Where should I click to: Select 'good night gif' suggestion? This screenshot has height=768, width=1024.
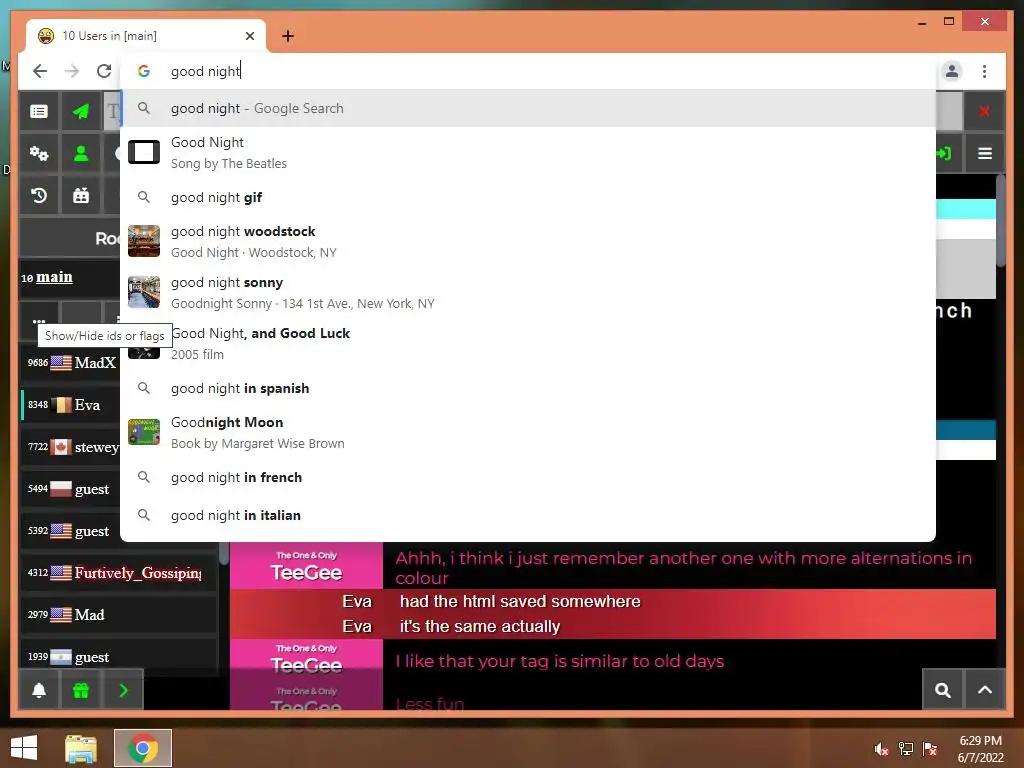528,197
